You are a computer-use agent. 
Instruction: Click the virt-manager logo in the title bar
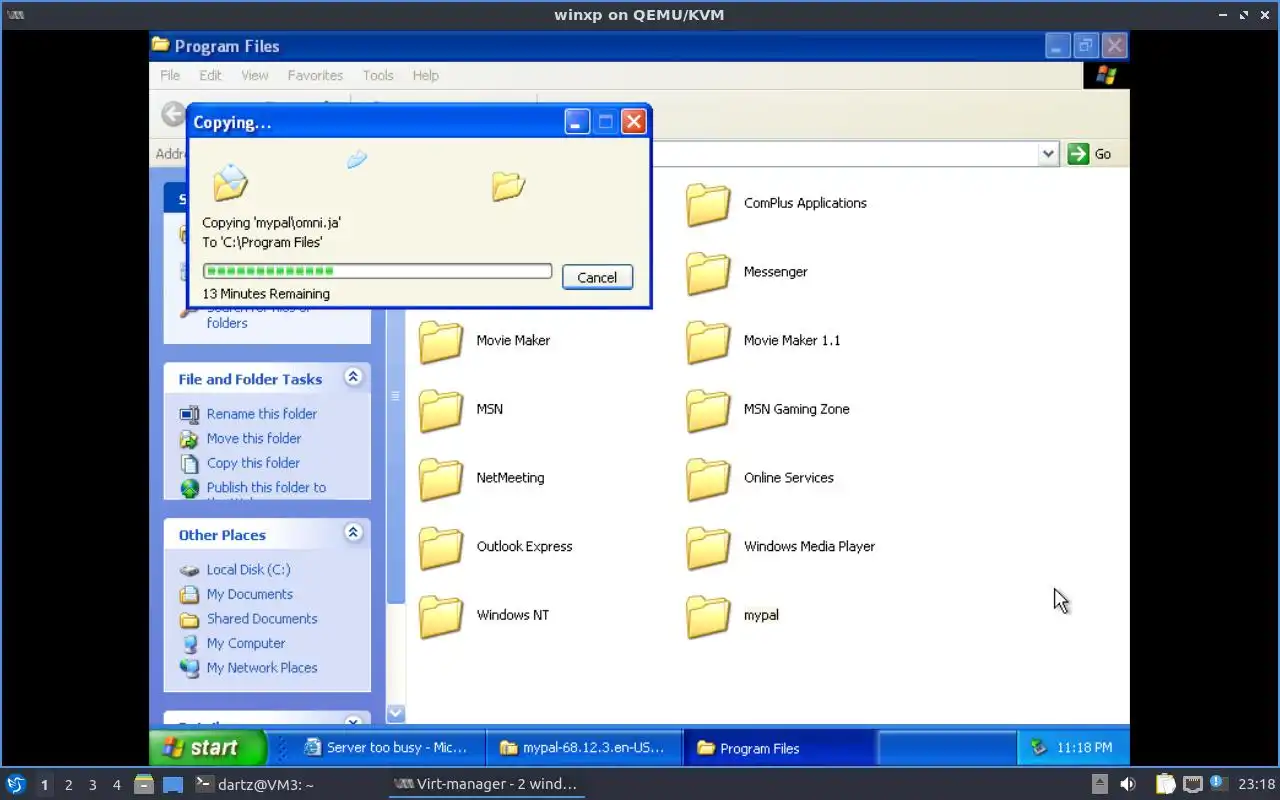[x=15, y=15]
